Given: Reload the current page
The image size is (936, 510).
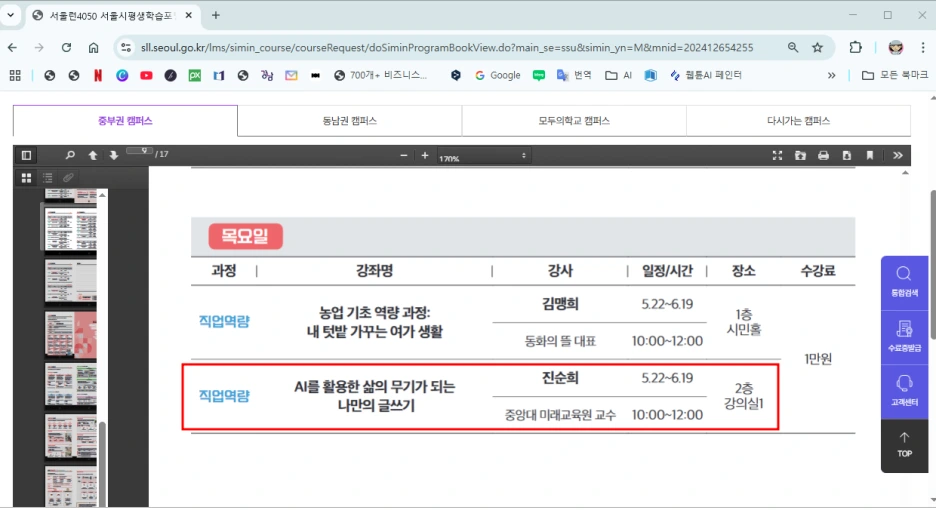Looking at the screenshot, I should 66,48.
